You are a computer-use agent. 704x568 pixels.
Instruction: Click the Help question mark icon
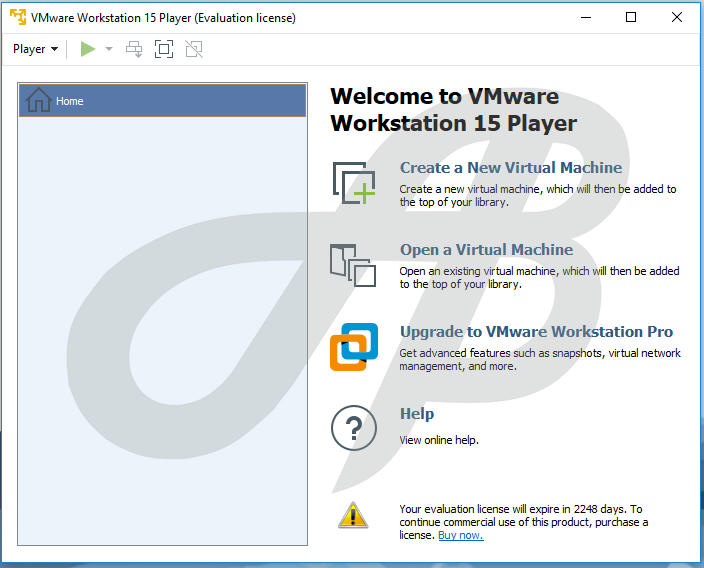tap(354, 428)
